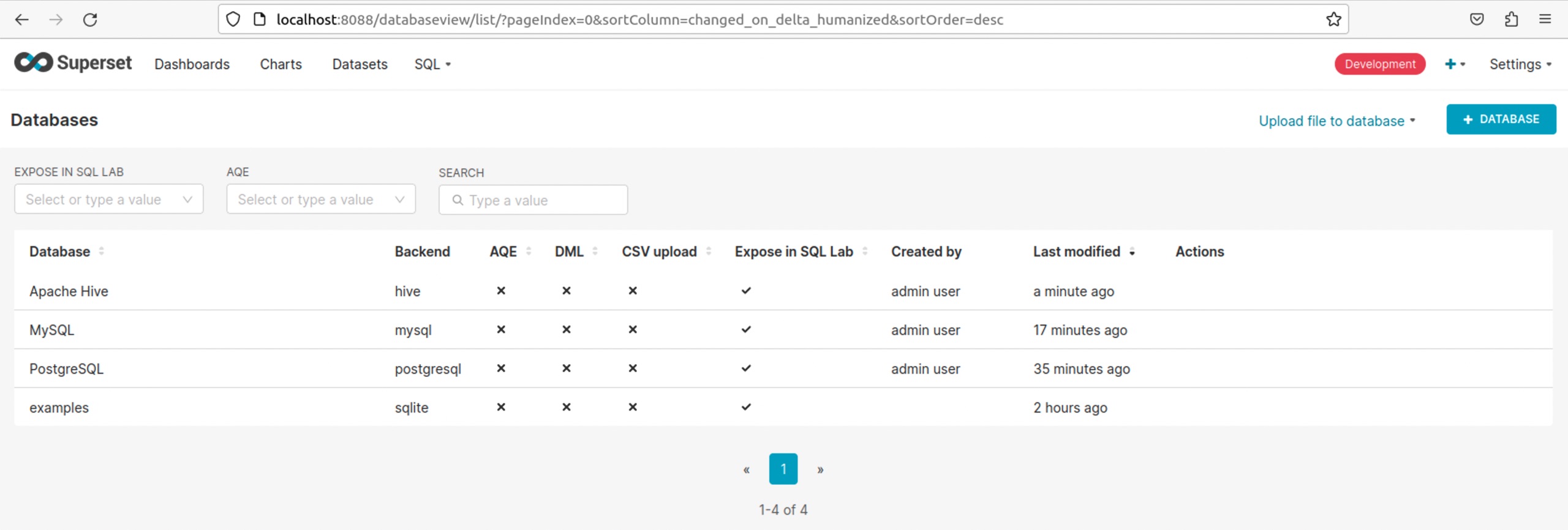Open Firefox hamburger application menu
The image size is (1568, 530).
coord(1545,20)
